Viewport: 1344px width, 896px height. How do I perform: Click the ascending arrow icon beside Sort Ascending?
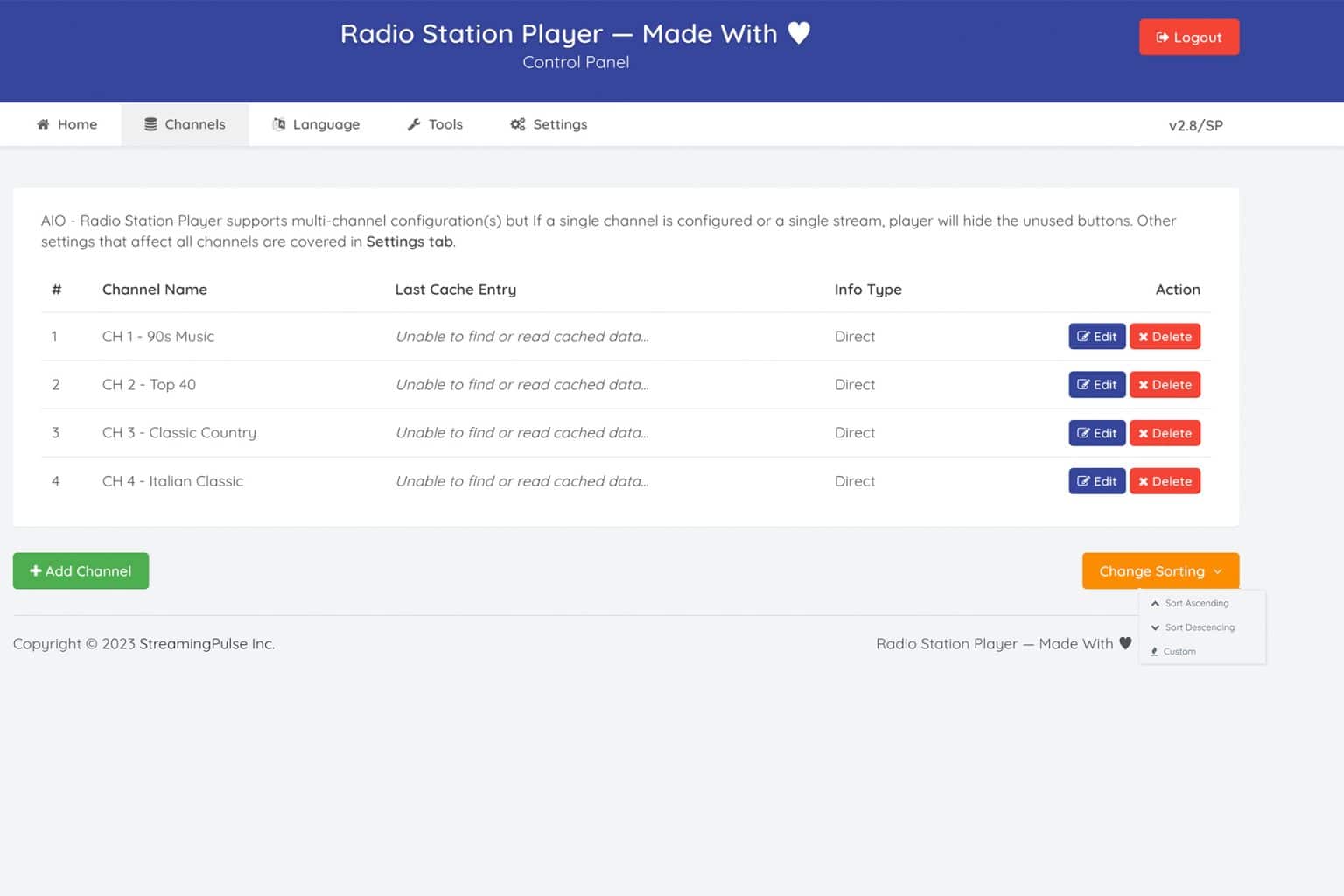(x=1155, y=603)
